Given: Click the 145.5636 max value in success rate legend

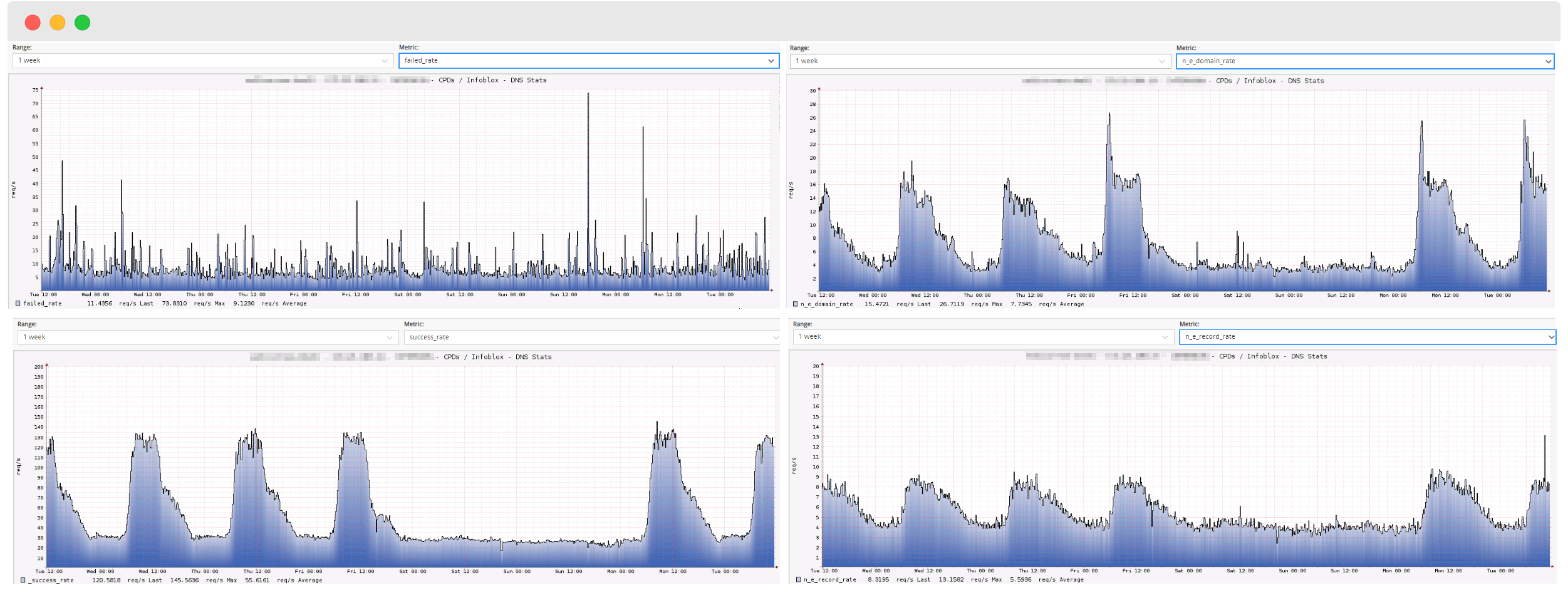Looking at the screenshot, I should click(184, 580).
